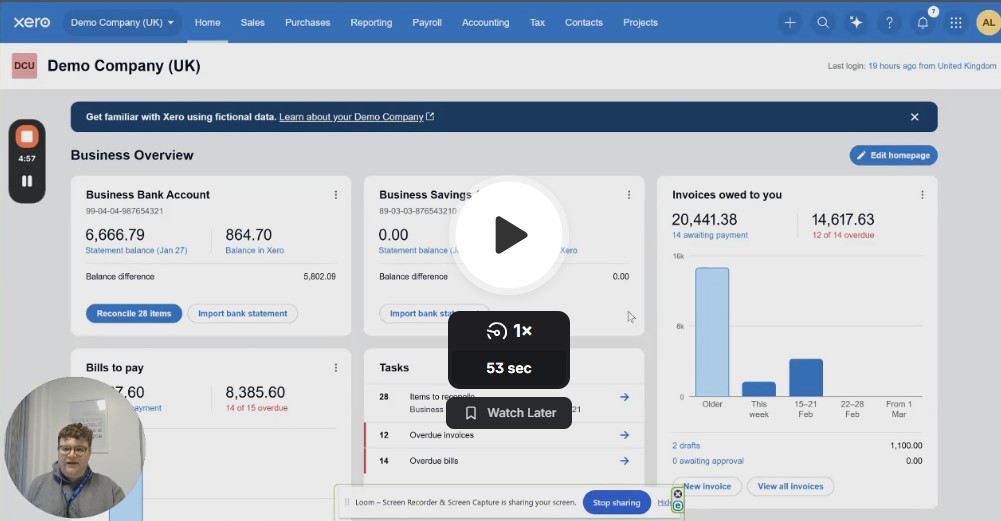Open Learn about your Demo Company link
The width and height of the screenshot is (1001, 521).
[351, 117]
